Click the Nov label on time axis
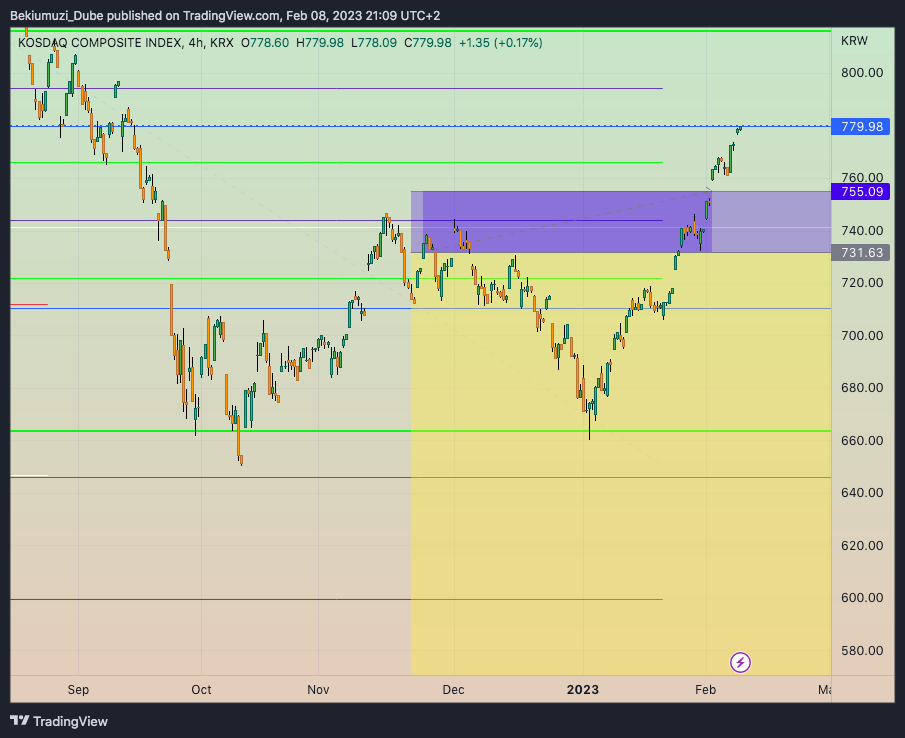The image size is (905, 738). [x=318, y=690]
